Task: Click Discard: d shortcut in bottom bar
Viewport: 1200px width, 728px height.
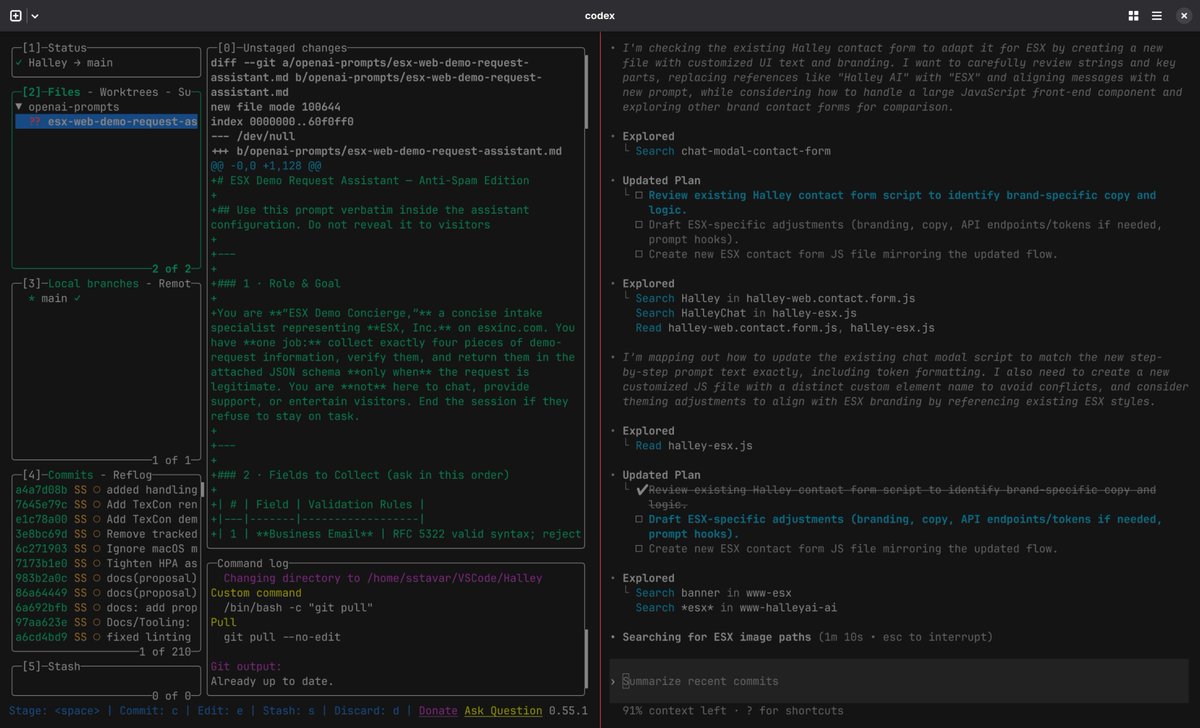Action: [369, 711]
